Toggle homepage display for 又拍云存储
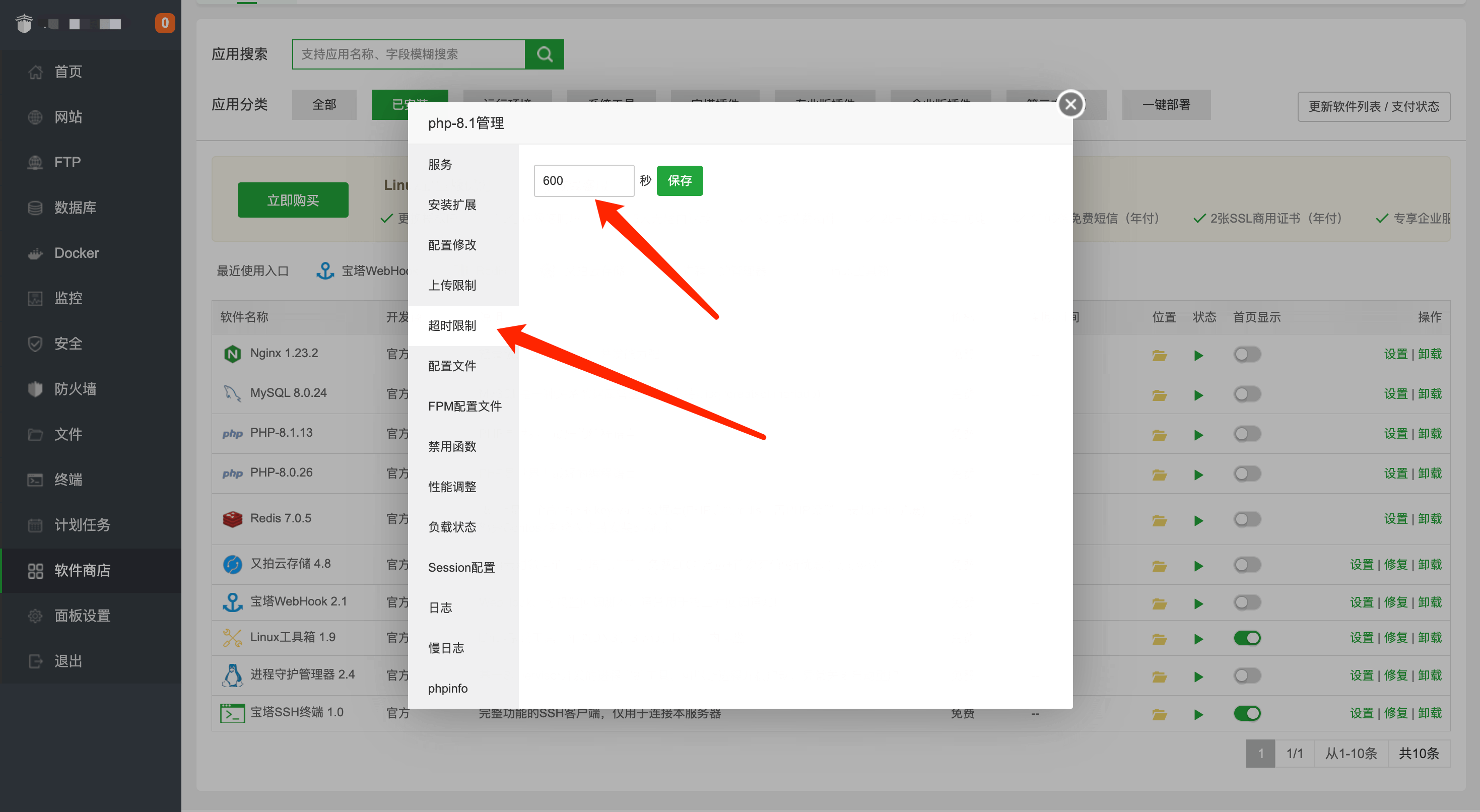 pyautogui.click(x=1247, y=565)
